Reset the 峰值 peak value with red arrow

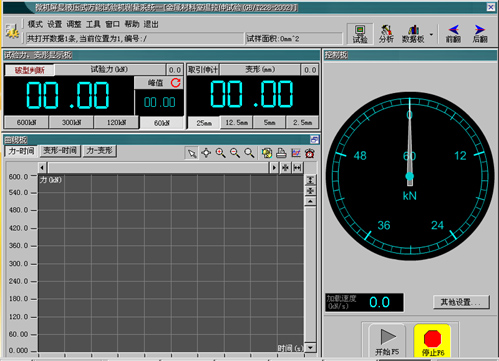coord(176,82)
